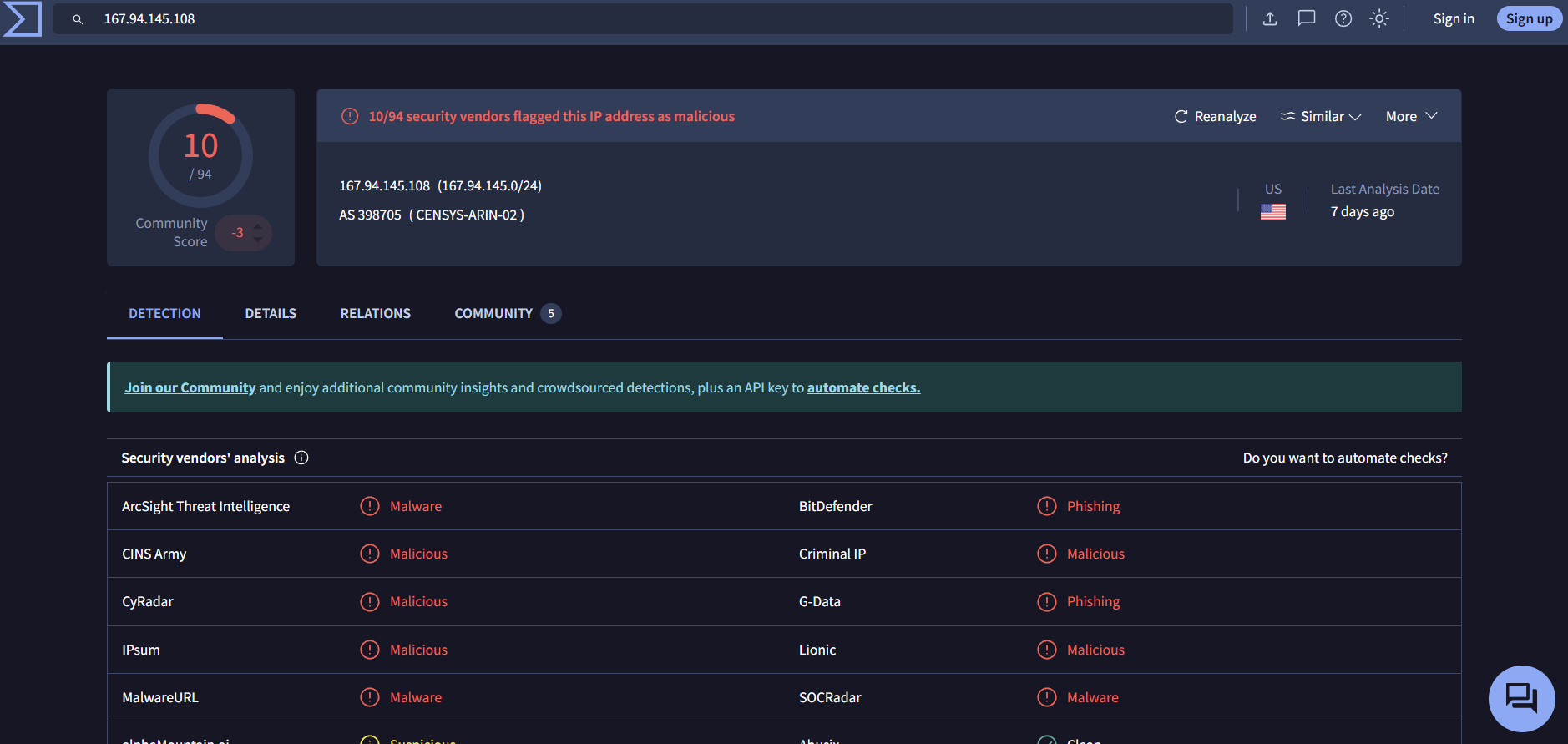Click the Reanalyze button
This screenshot has width=1568, height=744.
[x=1215, y=116]
